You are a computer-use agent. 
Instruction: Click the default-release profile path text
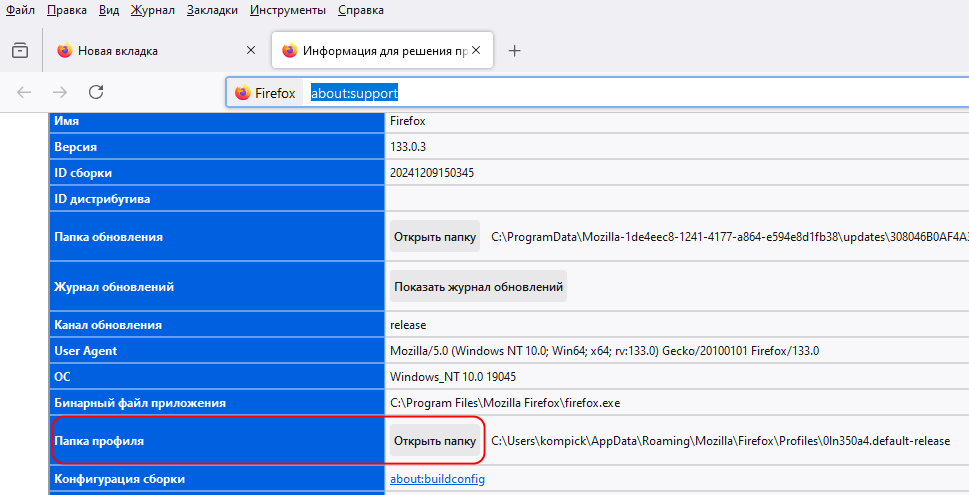point(721,441)
